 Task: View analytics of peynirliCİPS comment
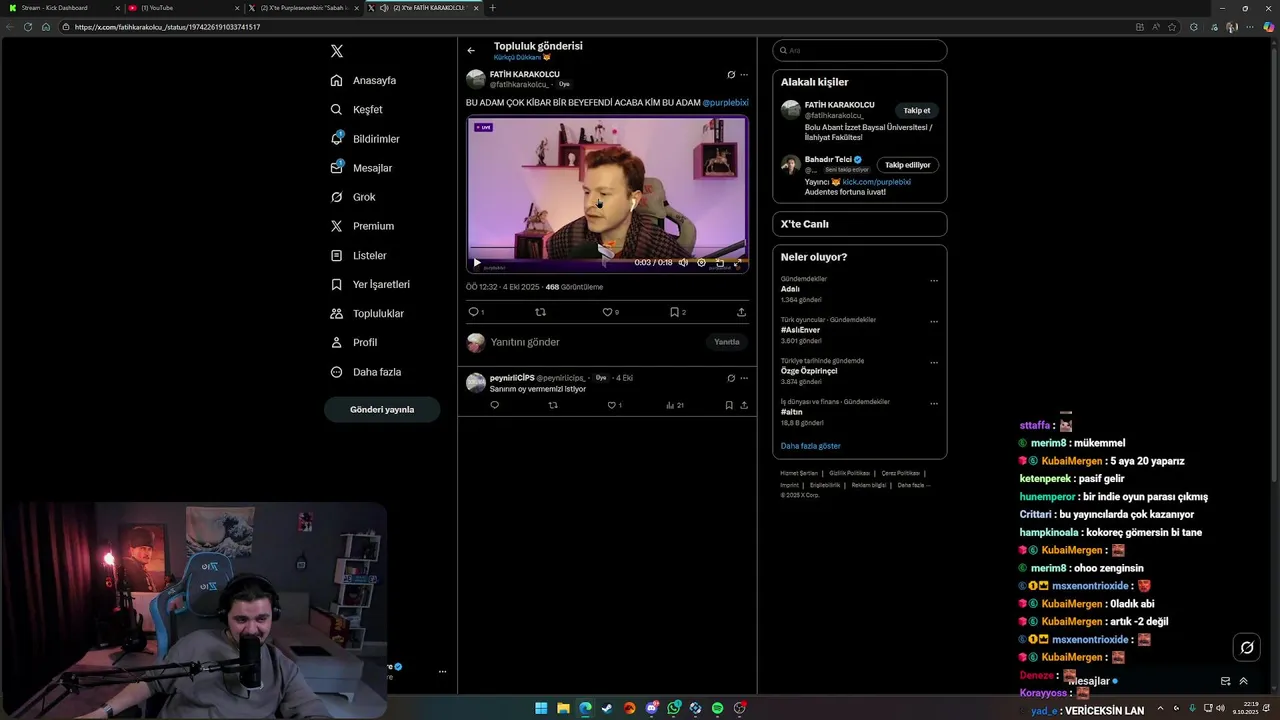click(x=675, y=405)
